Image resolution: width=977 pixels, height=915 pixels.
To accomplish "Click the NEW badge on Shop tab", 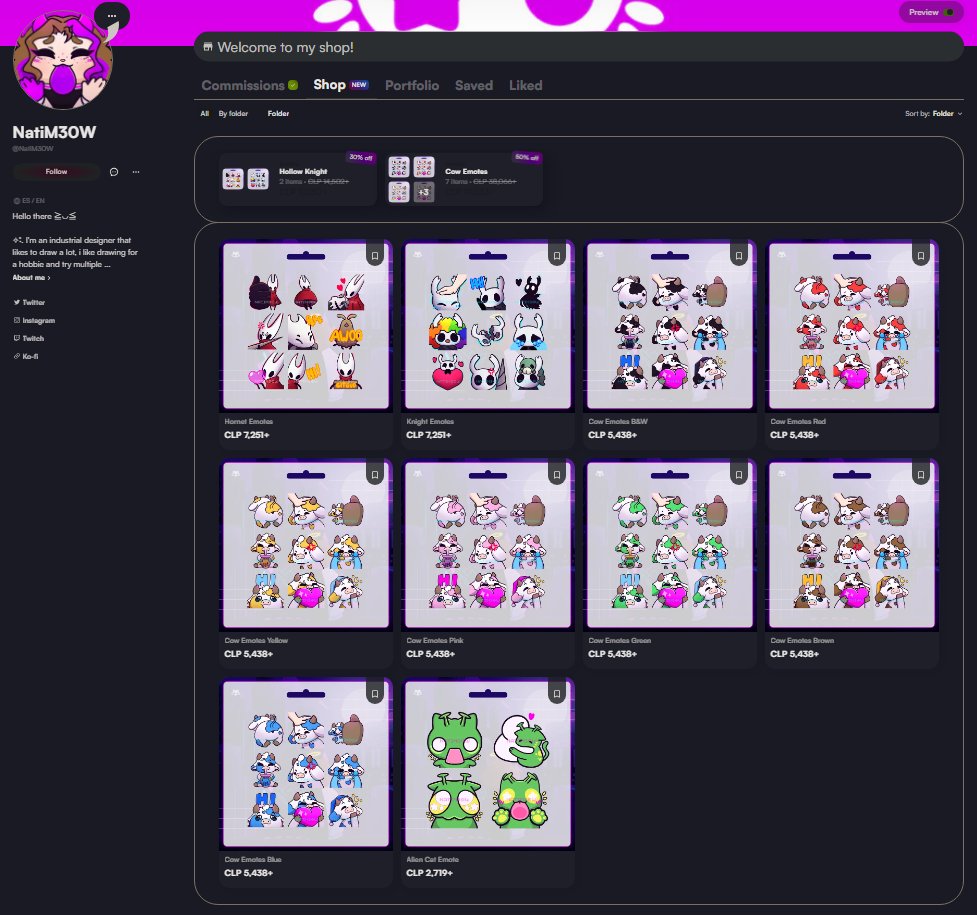I will [x=359, y=85].
